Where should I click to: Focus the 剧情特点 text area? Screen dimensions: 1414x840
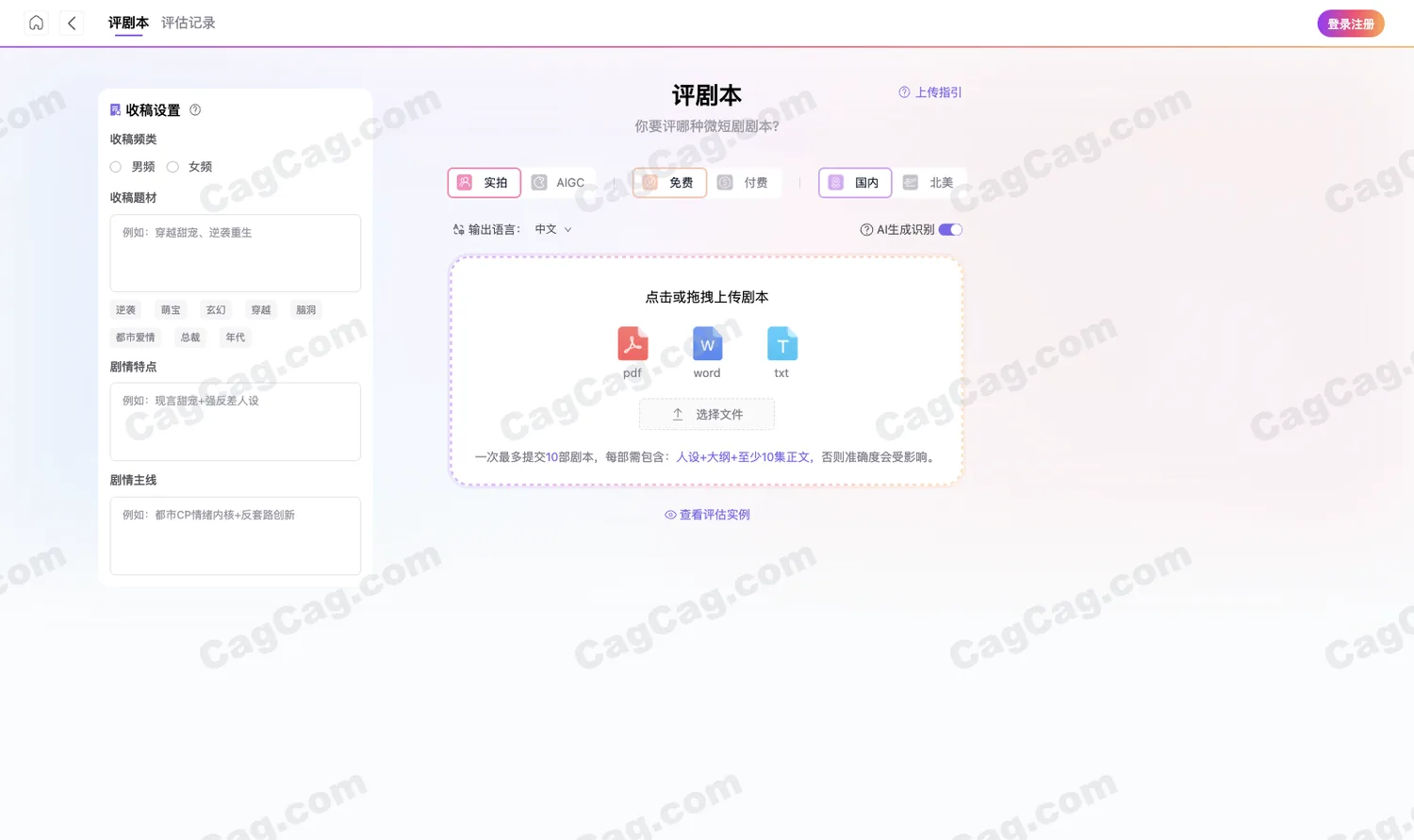[236, 421]
